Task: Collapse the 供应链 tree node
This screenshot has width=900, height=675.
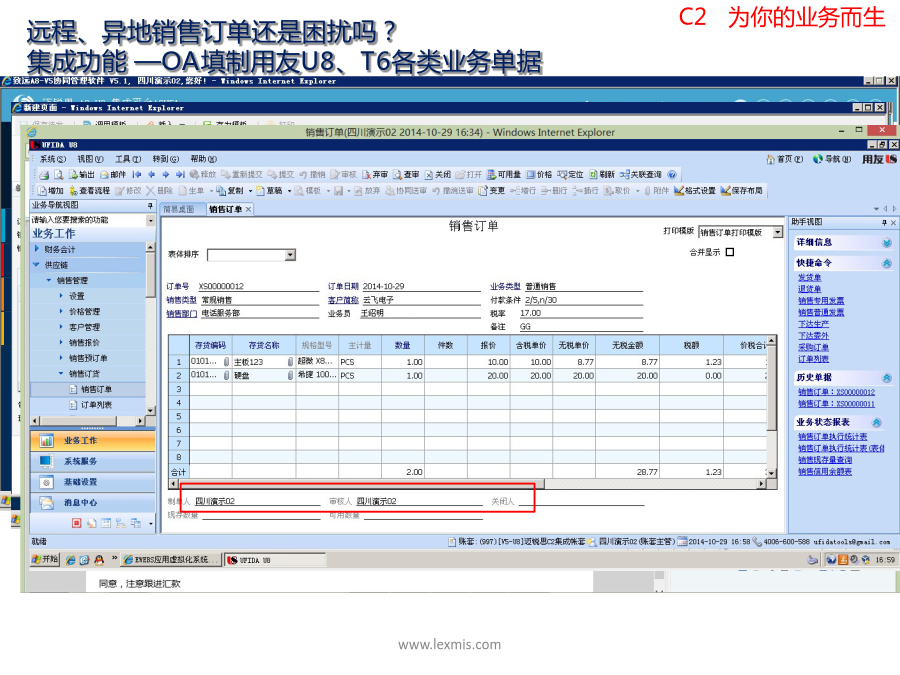Action: point(37,265)
